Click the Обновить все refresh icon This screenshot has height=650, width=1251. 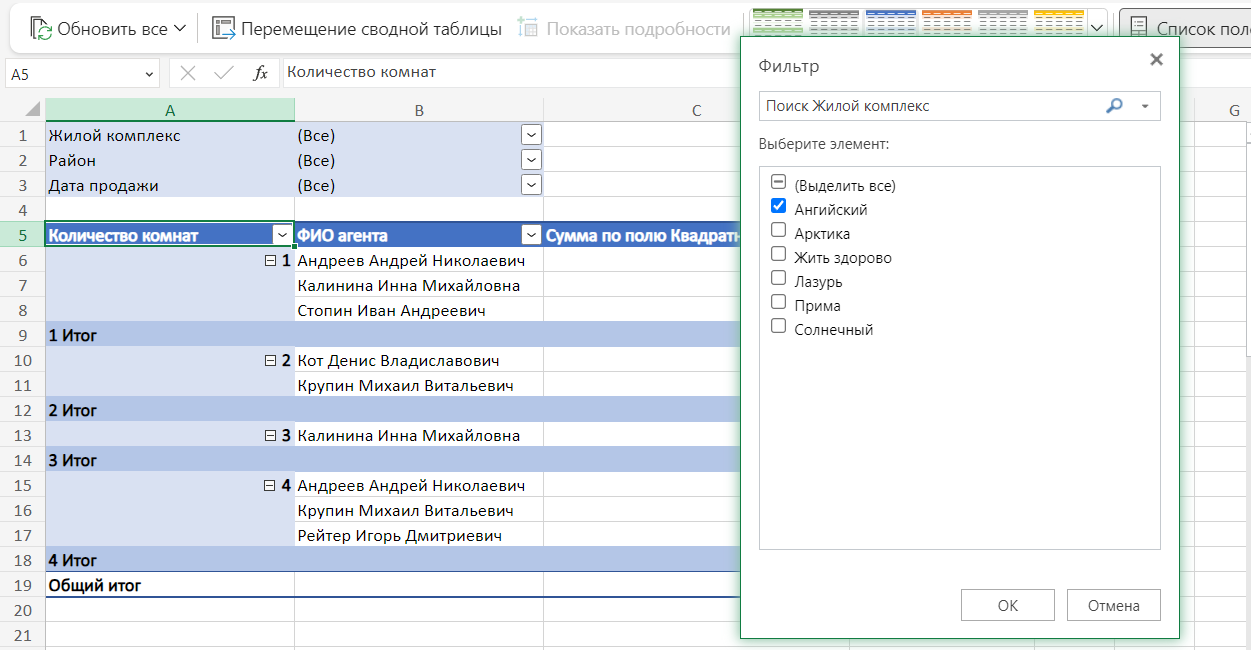point(42,29)
